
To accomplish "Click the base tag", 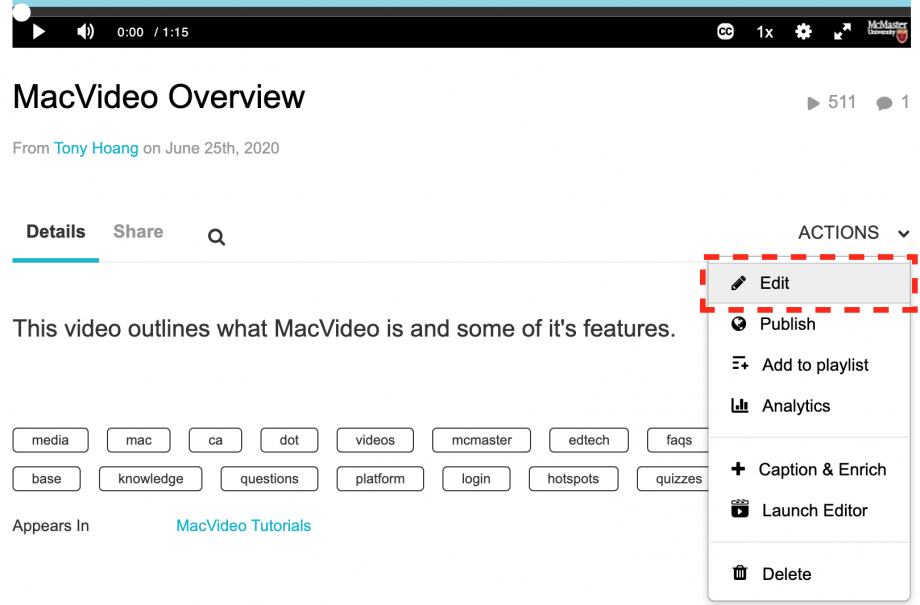I will coord(46,479).
